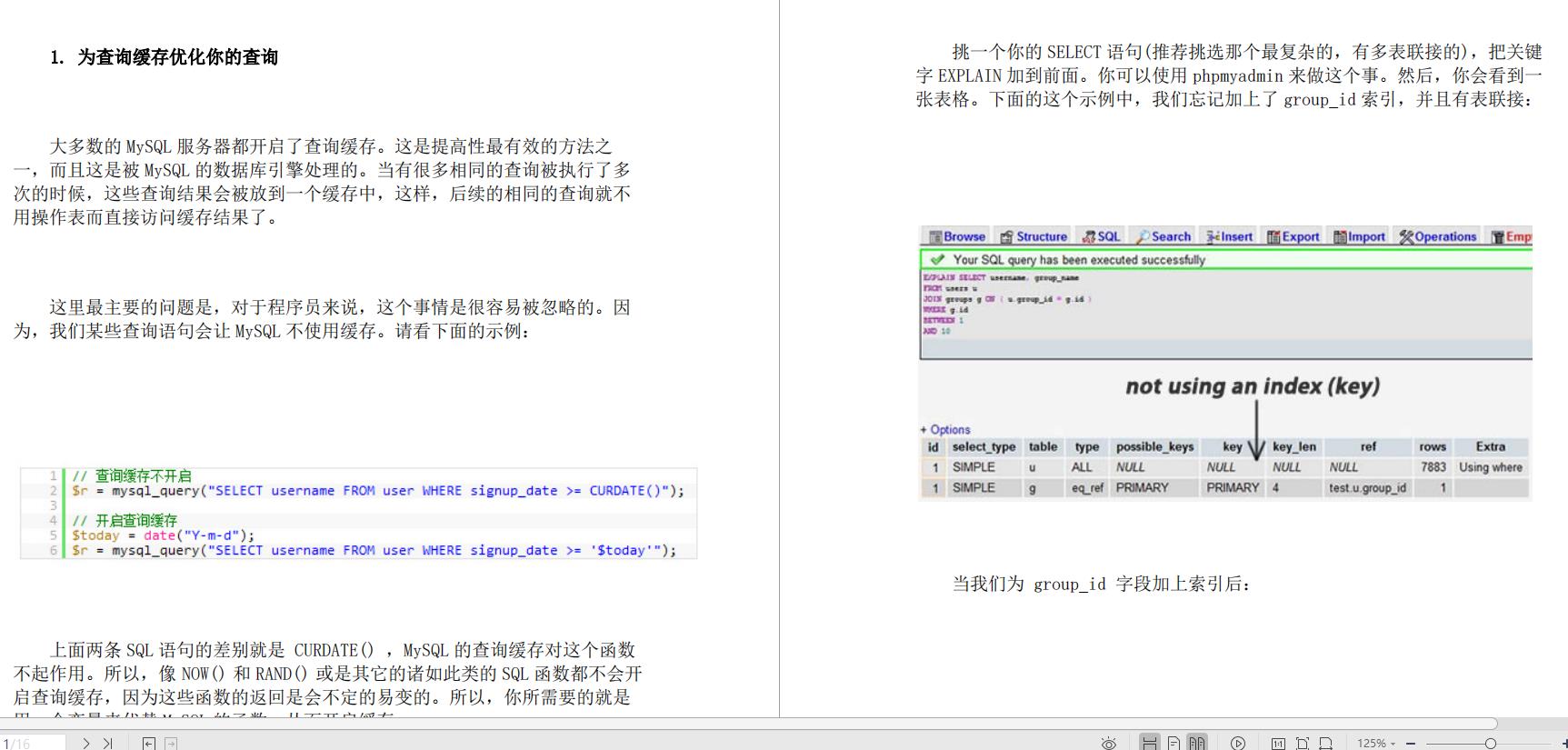Click the Browse tab in phpMyAdmin image

[957, 236]
